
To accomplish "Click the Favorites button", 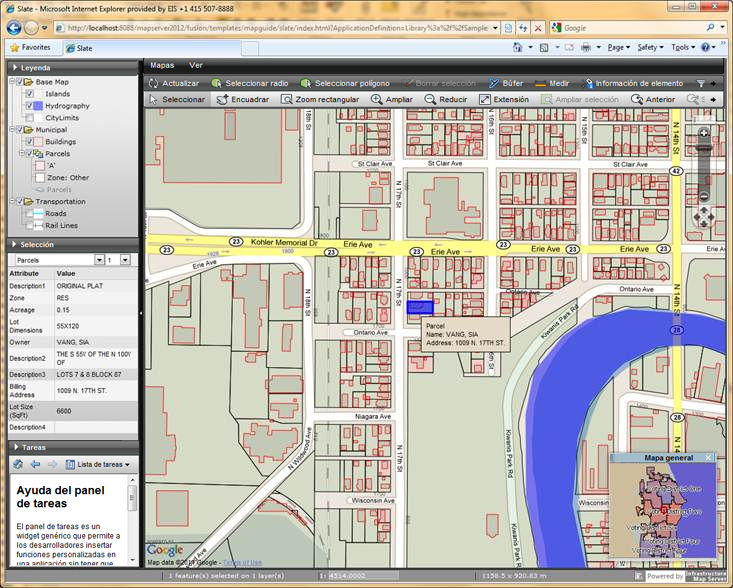I will pos(30,47).
